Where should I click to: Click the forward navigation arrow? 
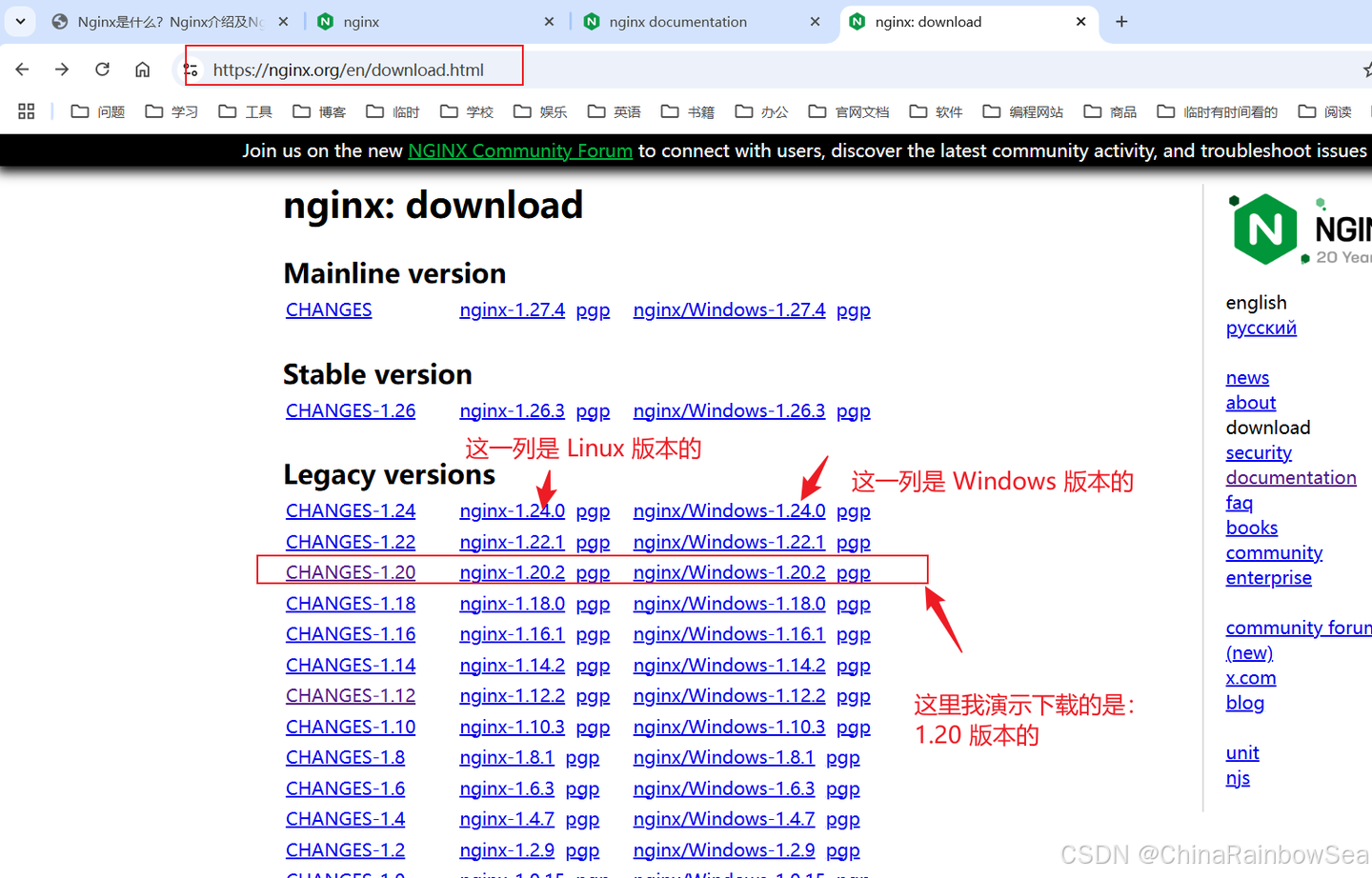point(61,69)
